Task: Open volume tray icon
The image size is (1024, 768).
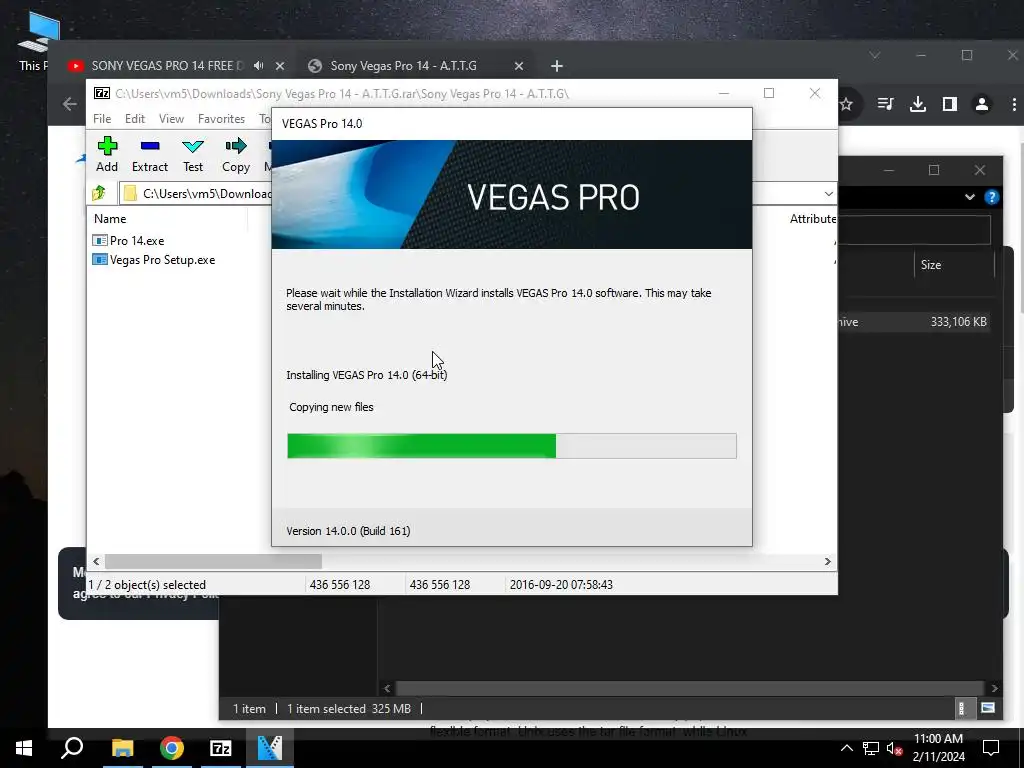Action: [x=894, y=748]
